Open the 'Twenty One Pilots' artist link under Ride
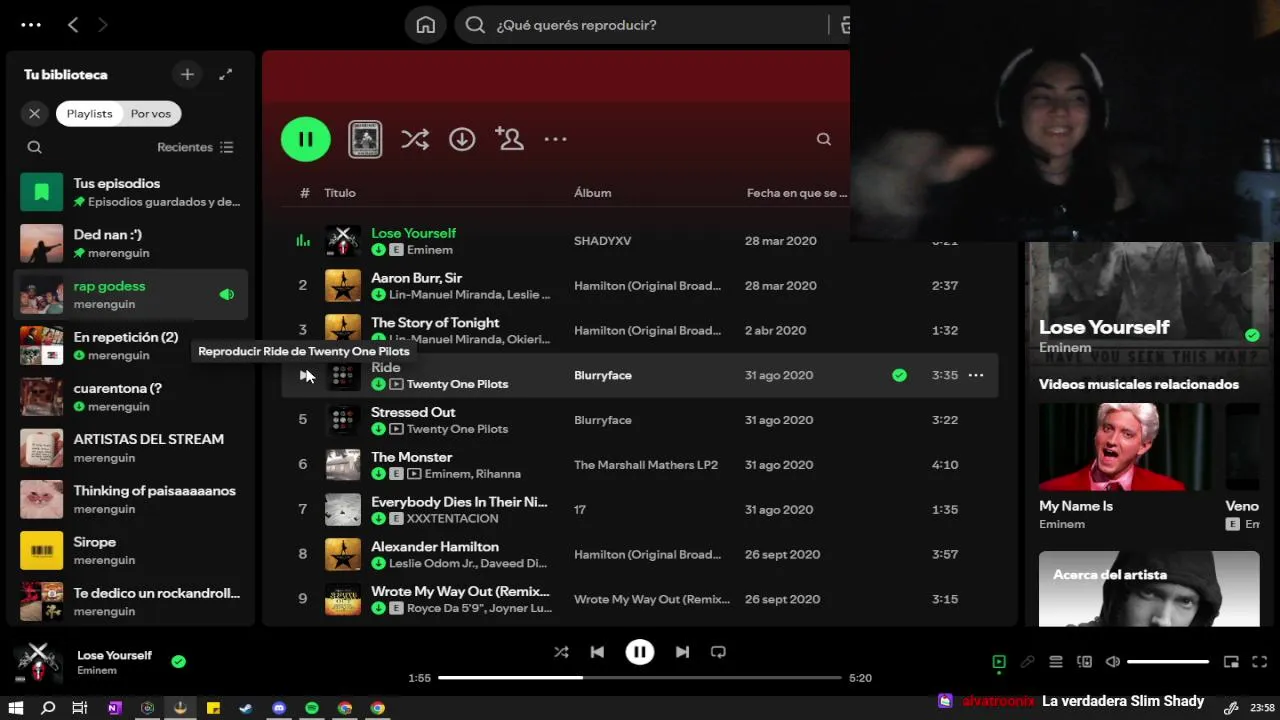Viewport: 1280px width, 720px height. click(457, 384)
